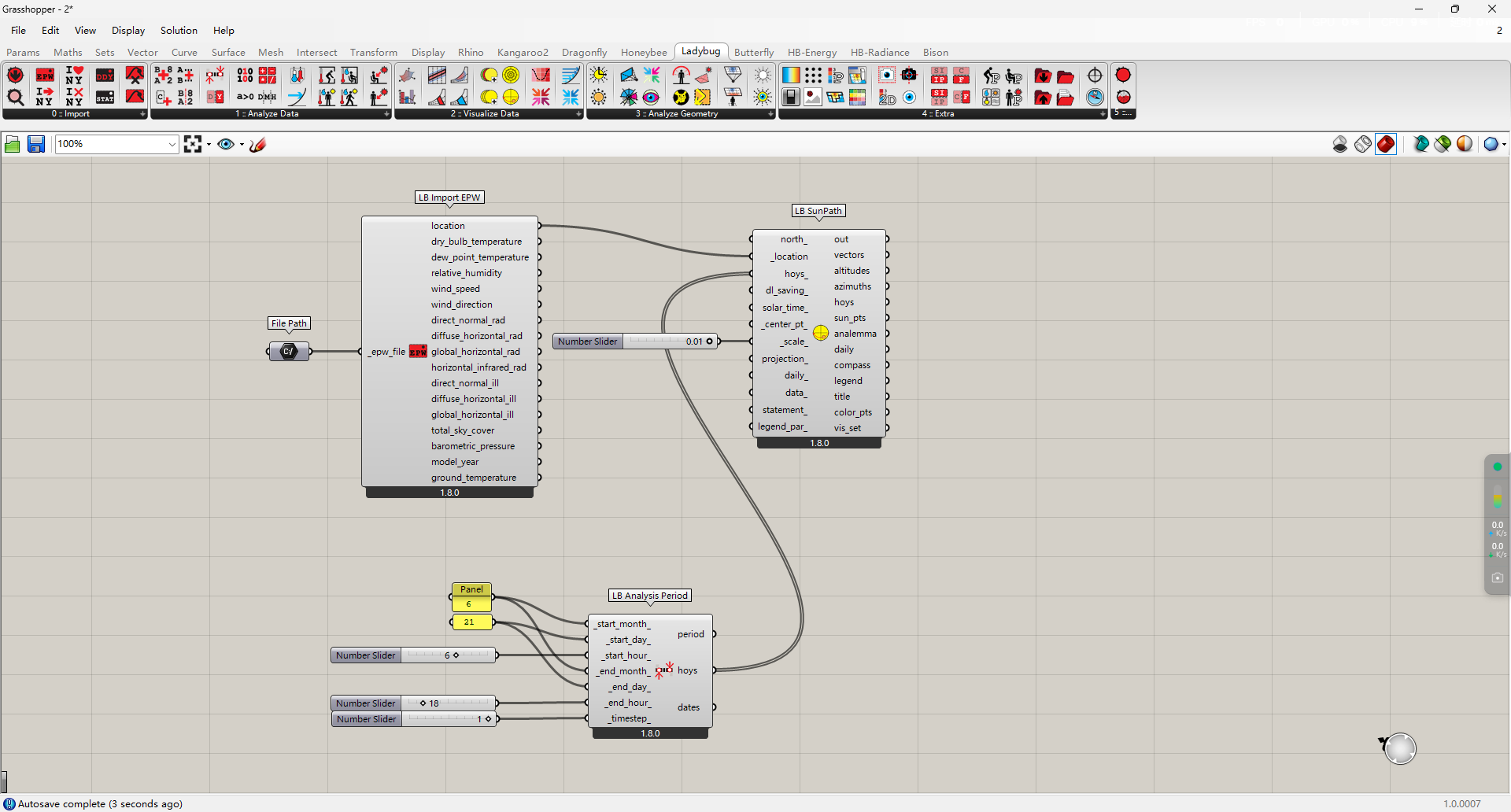Select the Analysis Period icon in Analyze Data

tap(215, 76)
